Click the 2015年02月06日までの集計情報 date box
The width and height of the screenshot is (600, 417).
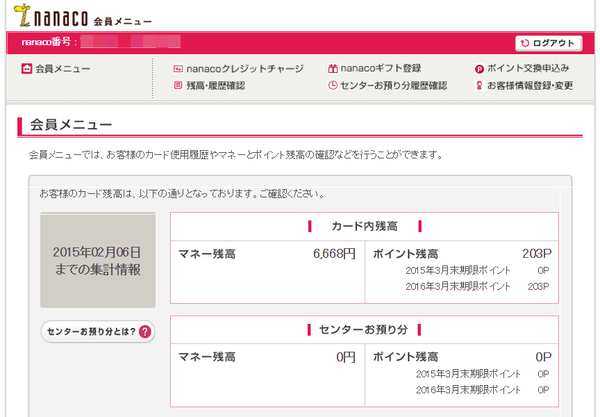pos(98,260)
